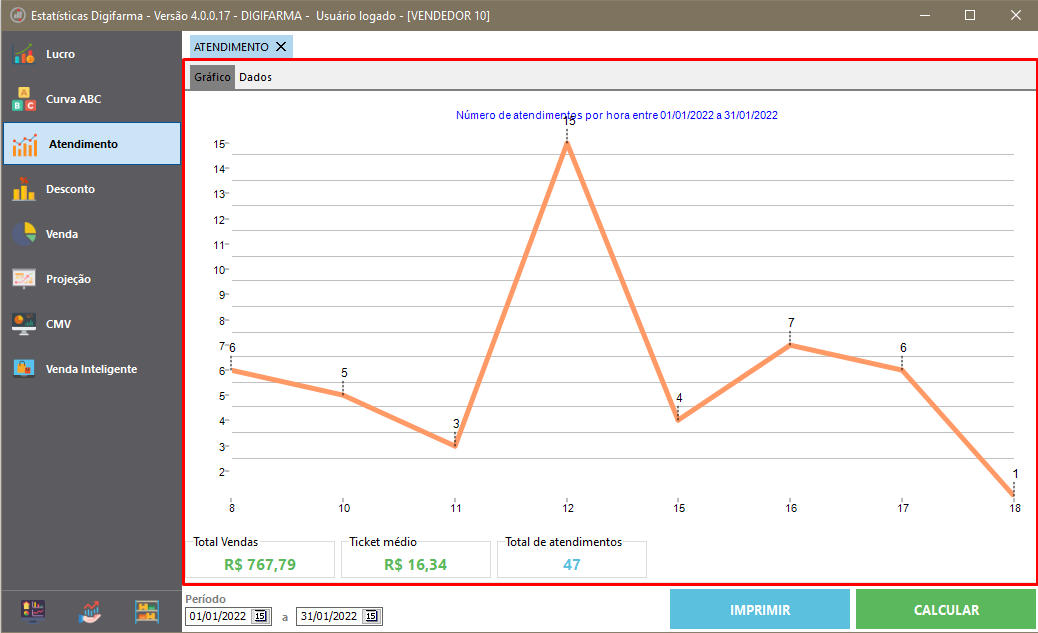This screenshot has width=1038, height=633.
Task: Open the CMV section
Action: click(58, 324)
